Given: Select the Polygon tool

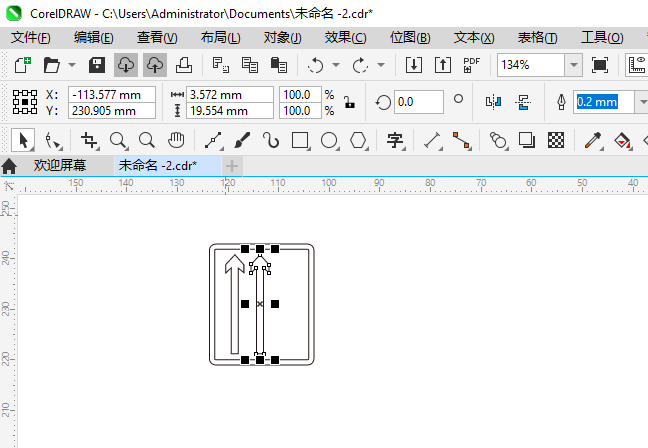Looking at the screenshot, I should tap(358, 141).
